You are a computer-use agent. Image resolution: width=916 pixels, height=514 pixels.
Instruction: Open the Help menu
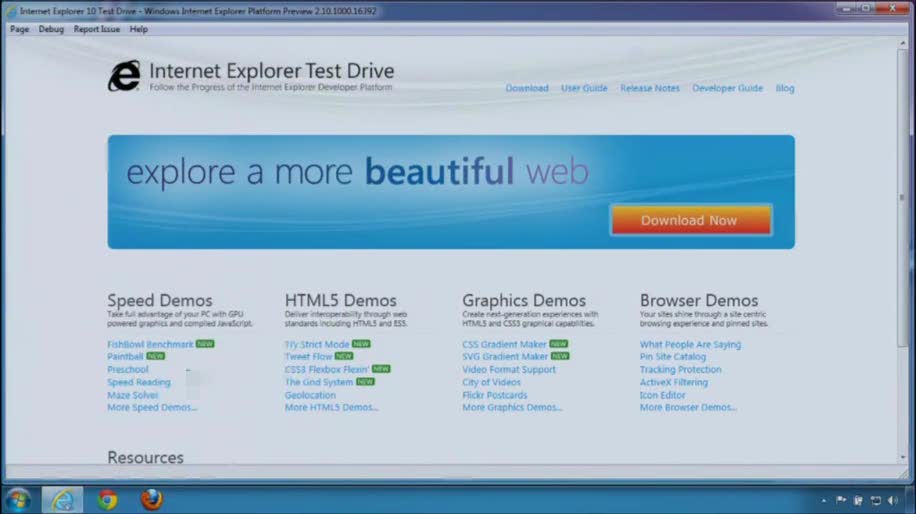[138, 29]
